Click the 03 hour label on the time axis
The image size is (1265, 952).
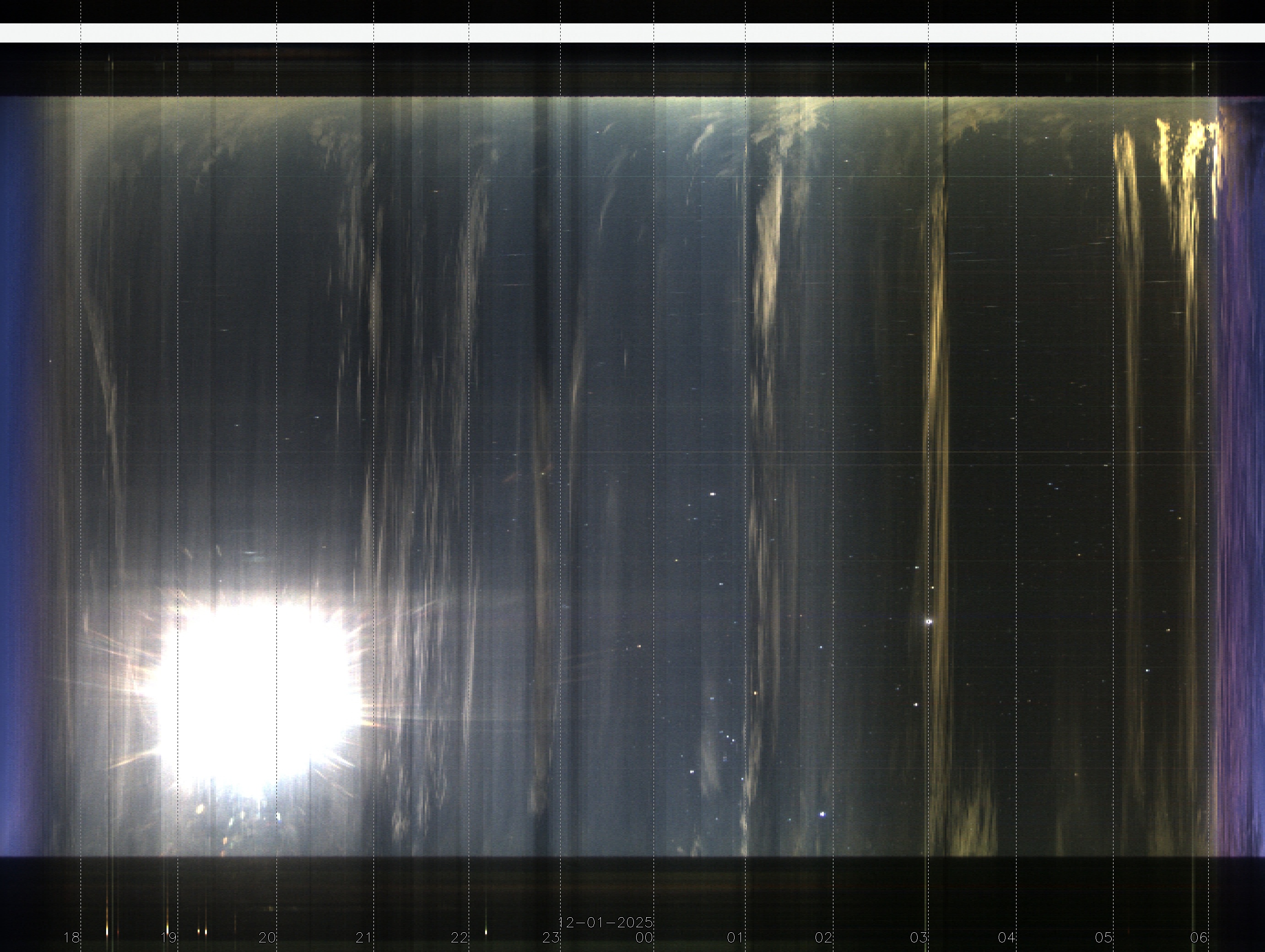coord(919,938)
